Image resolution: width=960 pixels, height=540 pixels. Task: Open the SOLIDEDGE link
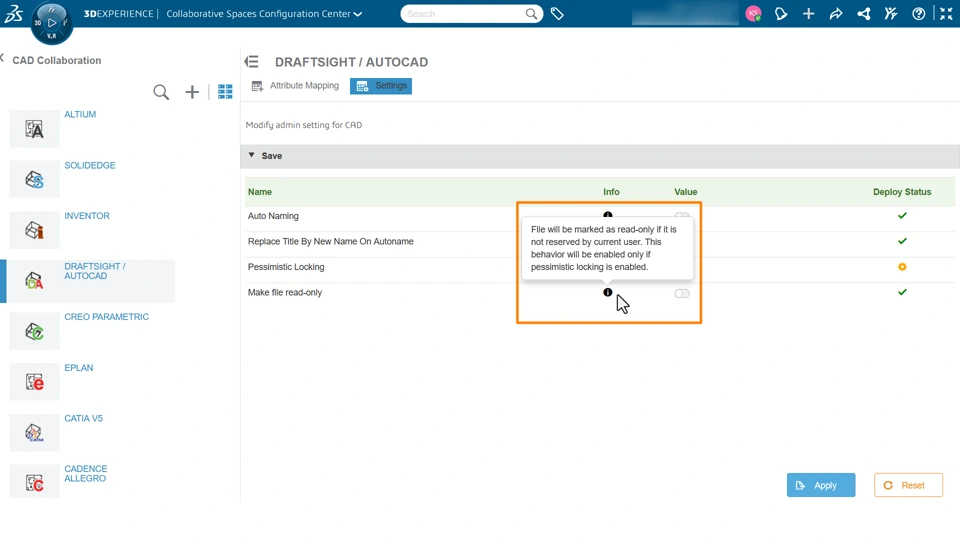90,165
